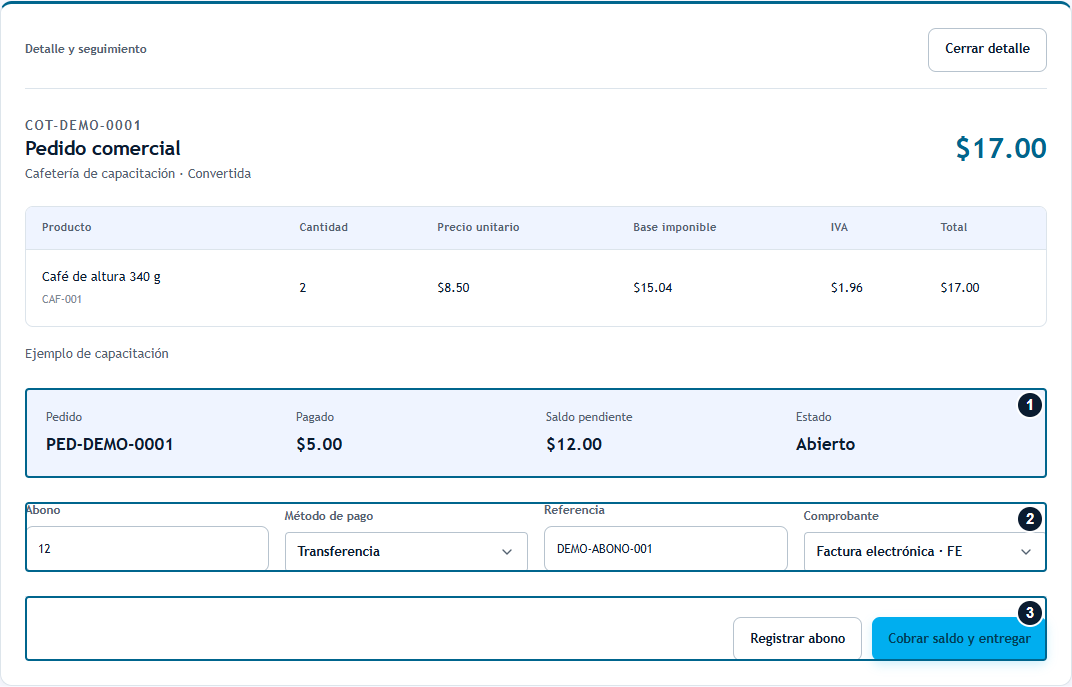This screenshot has height=687, width=1072.
Task: Click Registrar abono button
Action: tap(797, 638)
